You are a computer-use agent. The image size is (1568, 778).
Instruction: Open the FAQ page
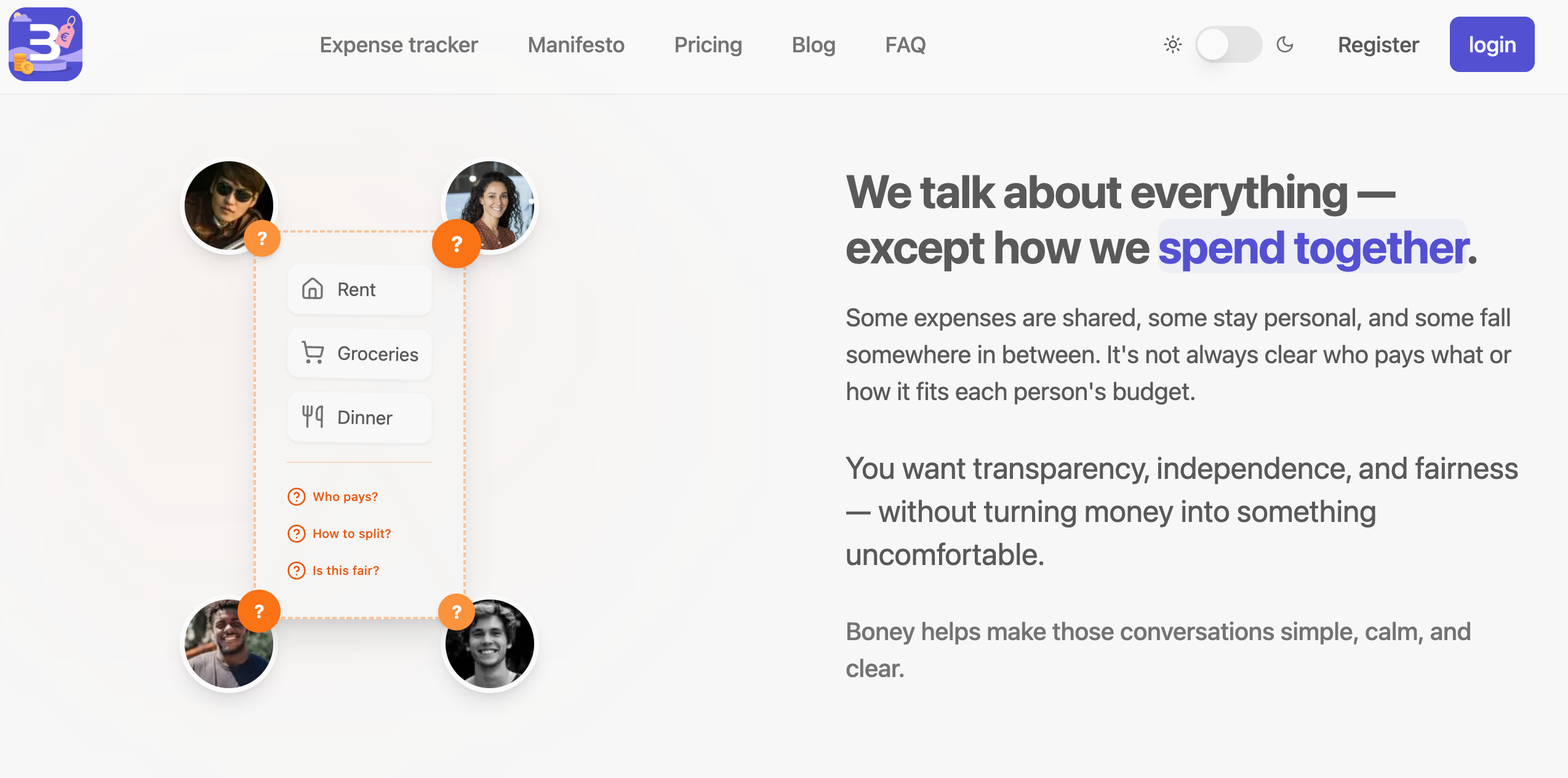pyautogui.click(x=905, y=44)
